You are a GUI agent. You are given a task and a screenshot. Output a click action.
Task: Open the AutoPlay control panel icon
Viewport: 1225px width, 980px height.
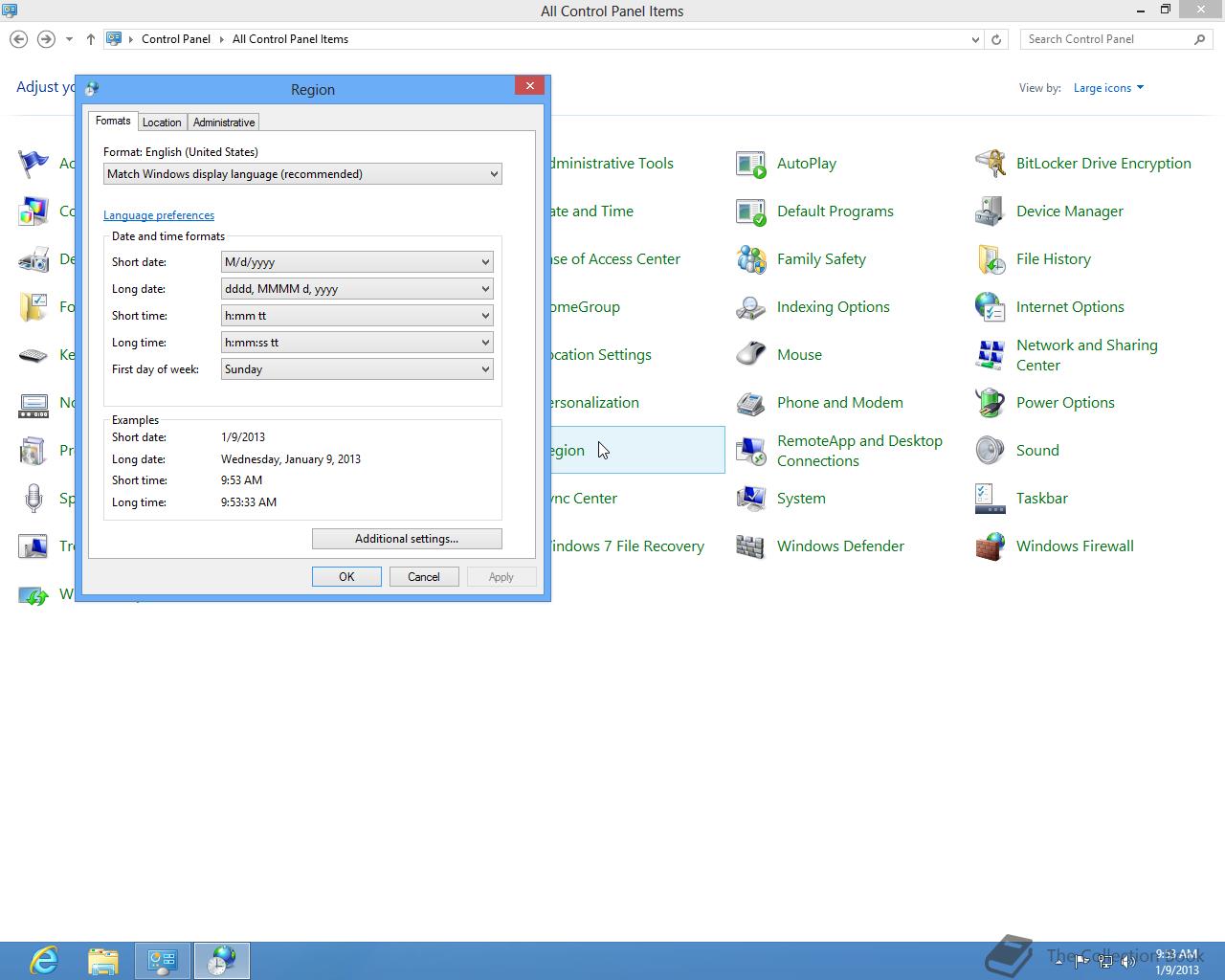(x=751, y=164)
